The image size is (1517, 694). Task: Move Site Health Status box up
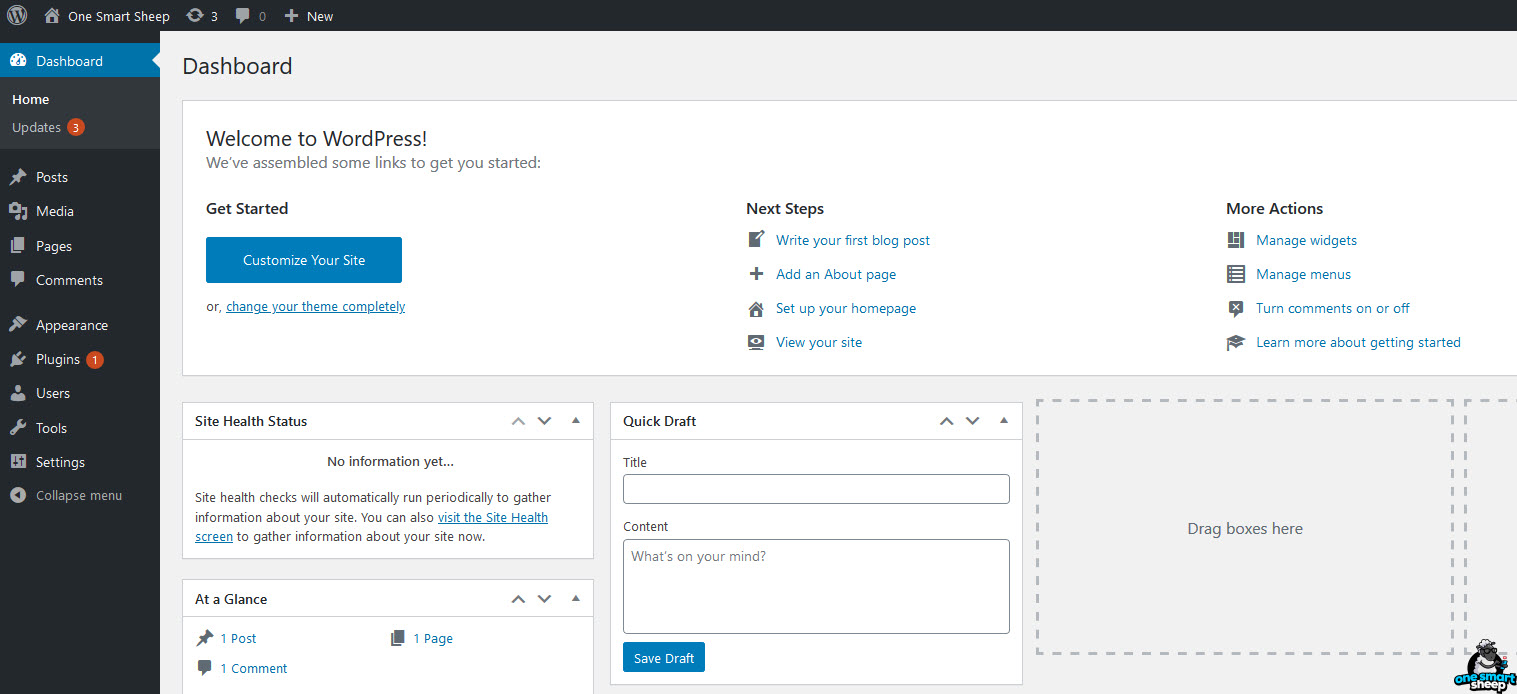click(518, 421)
